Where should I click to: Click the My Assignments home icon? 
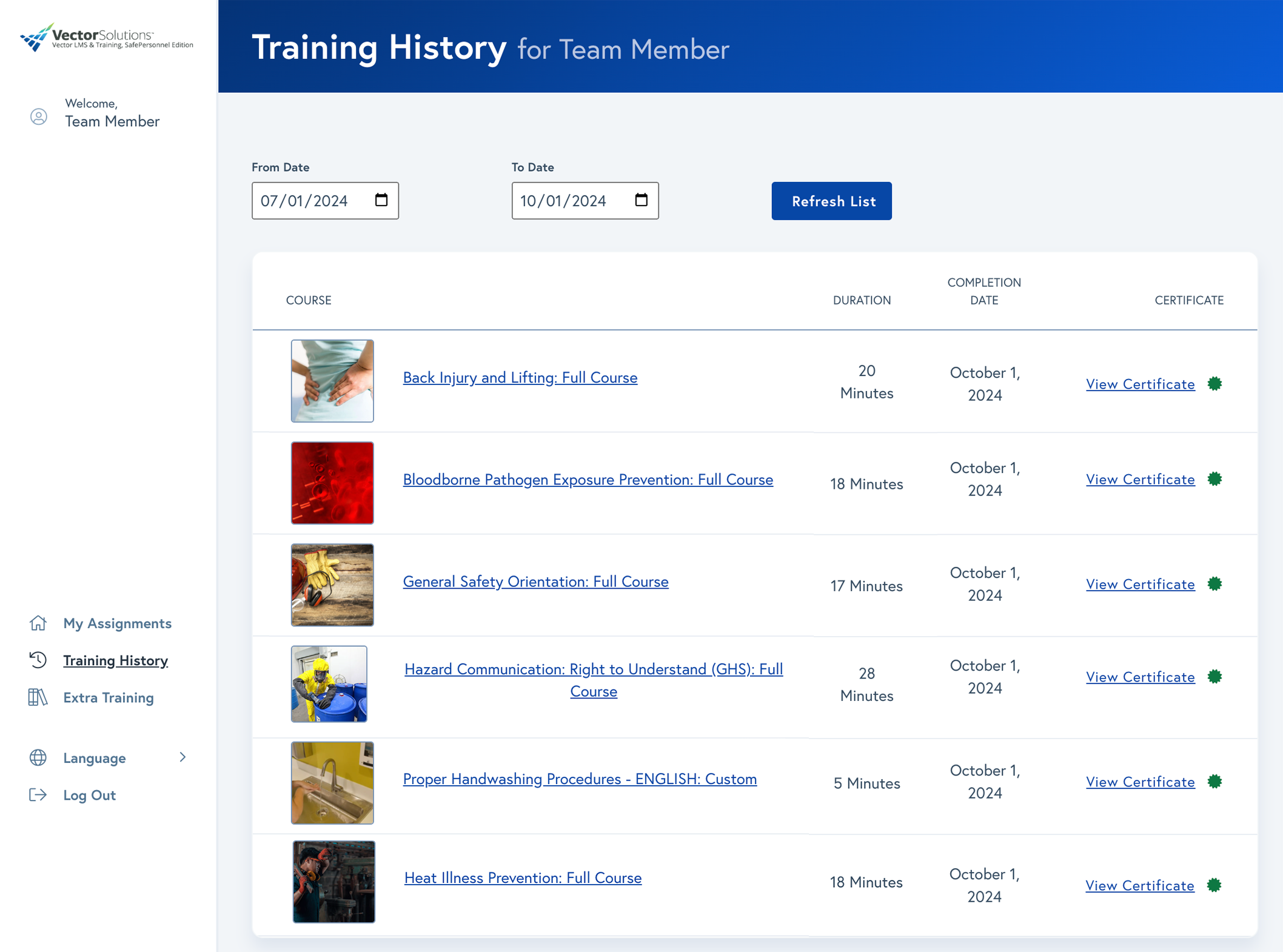point(38,623)
